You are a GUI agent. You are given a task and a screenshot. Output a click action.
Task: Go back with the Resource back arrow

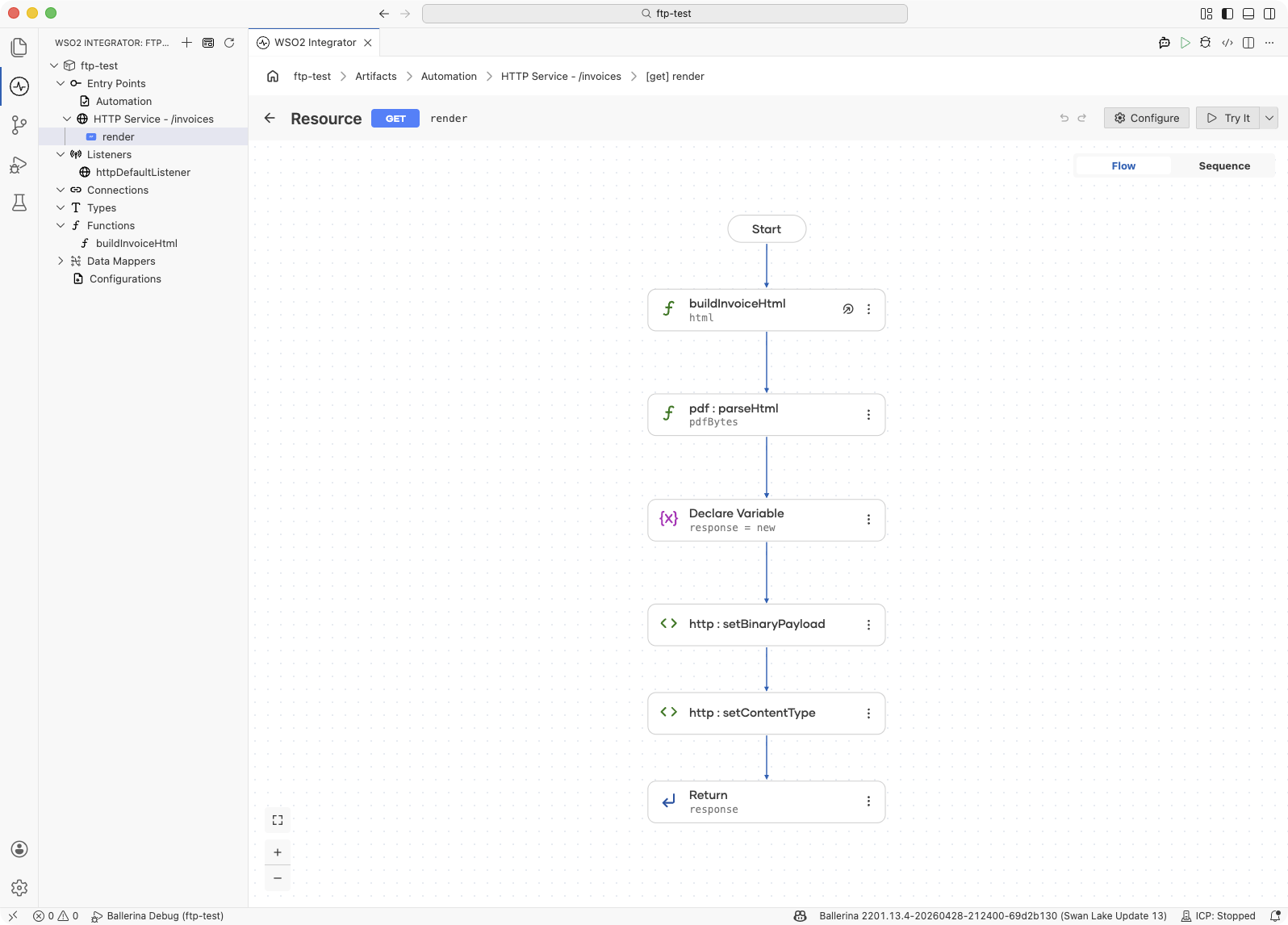pos(270,118)
